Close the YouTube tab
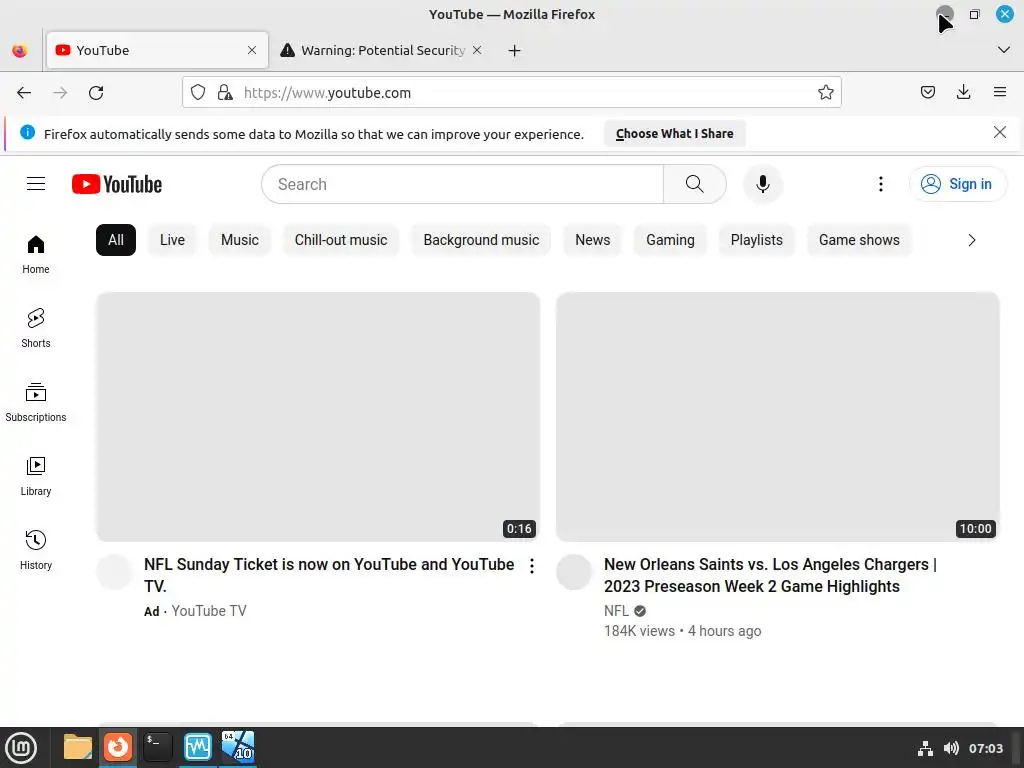Screen dimensions: 1024x768 pyautogui.click(x=251, y=50)
